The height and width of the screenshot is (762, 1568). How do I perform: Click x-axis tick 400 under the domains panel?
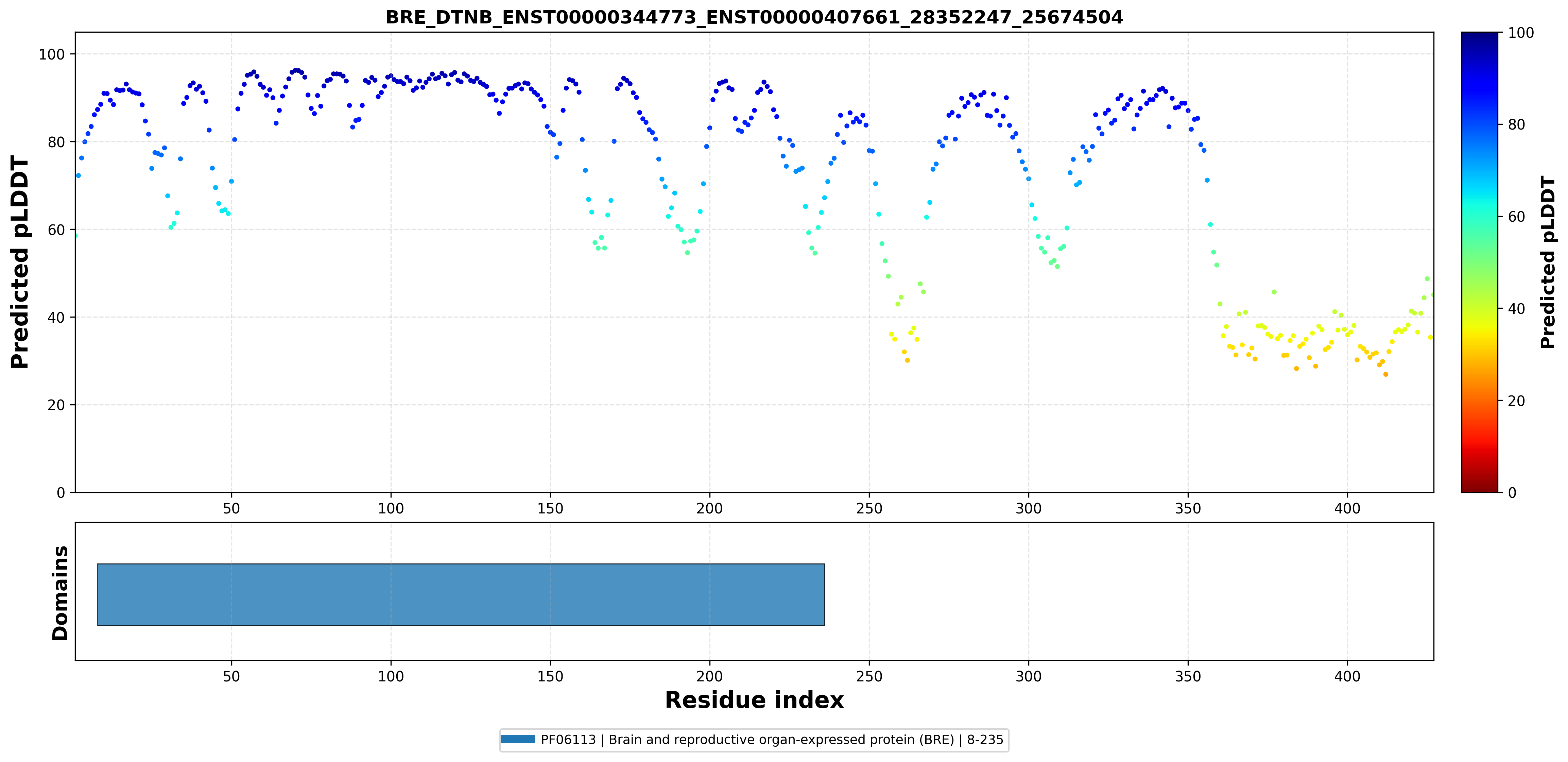[x=1347, y=676]
